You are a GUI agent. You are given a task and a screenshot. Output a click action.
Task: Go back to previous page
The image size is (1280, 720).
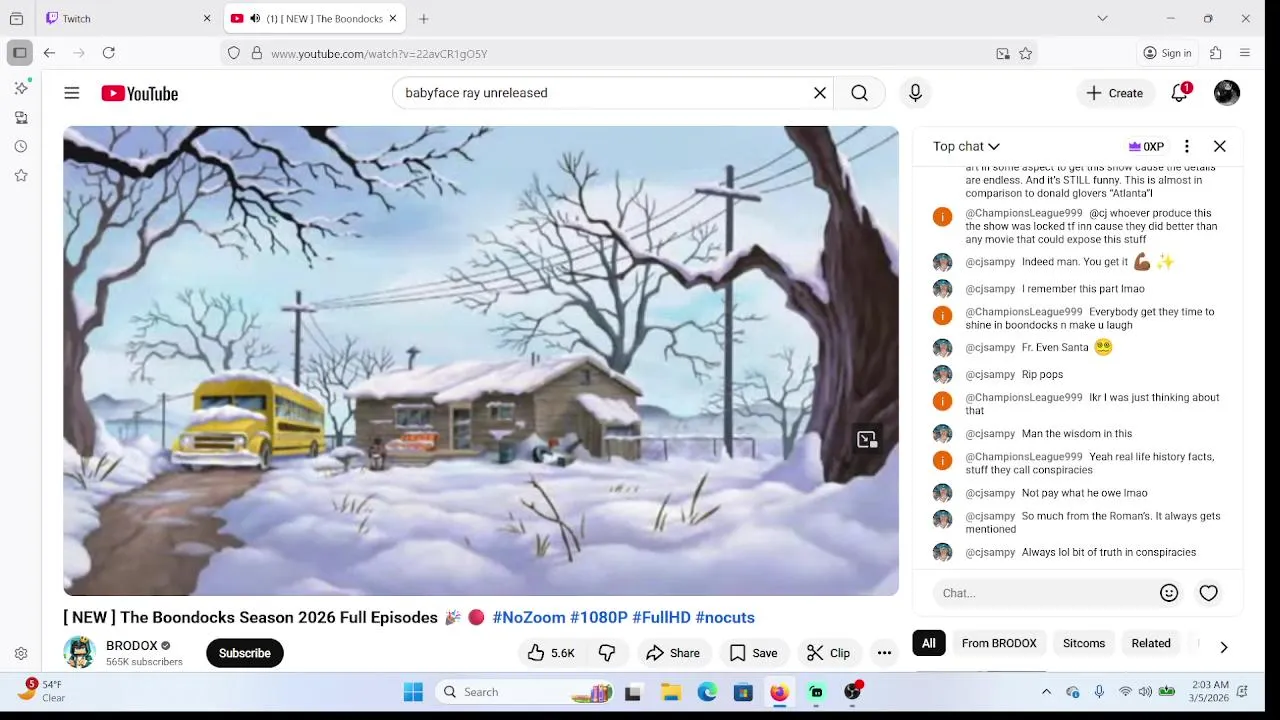pyautogui.click(x=49, y=53)
